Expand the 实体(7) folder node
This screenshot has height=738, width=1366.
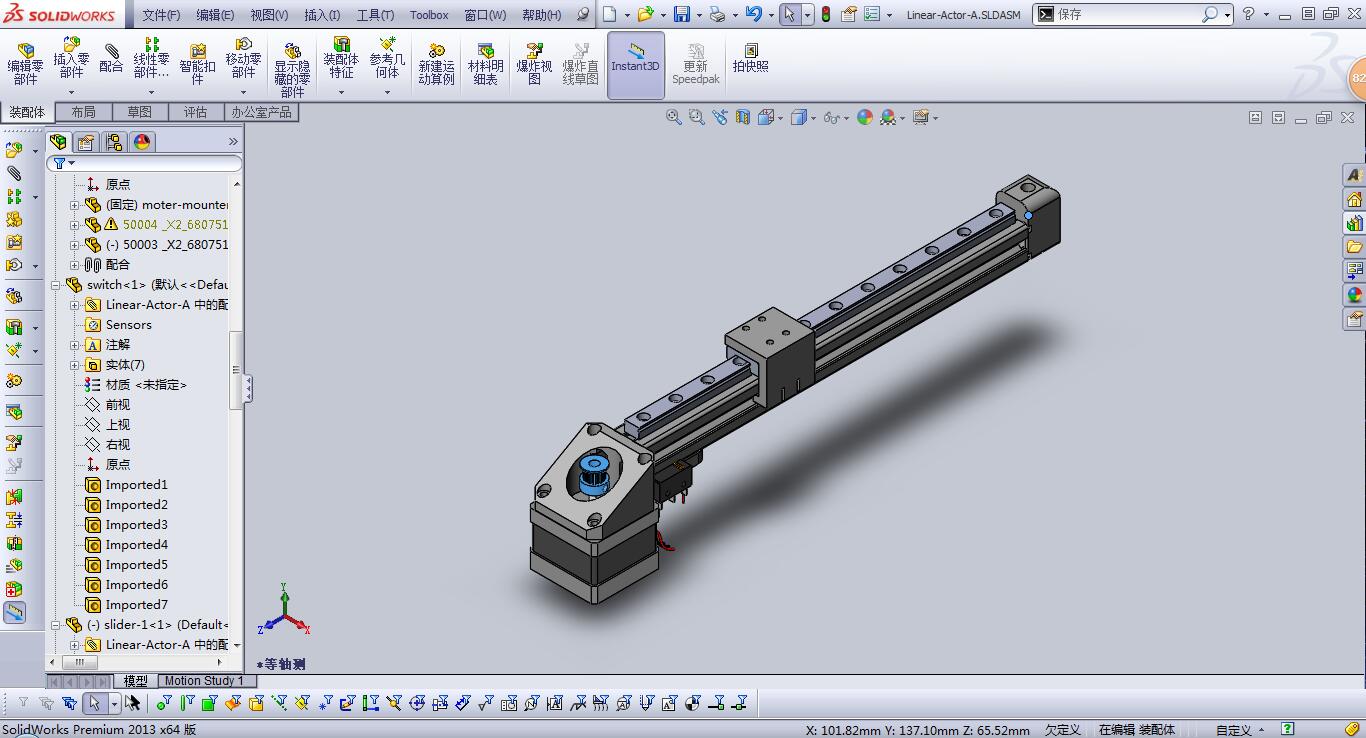click(x=75, y=365)
